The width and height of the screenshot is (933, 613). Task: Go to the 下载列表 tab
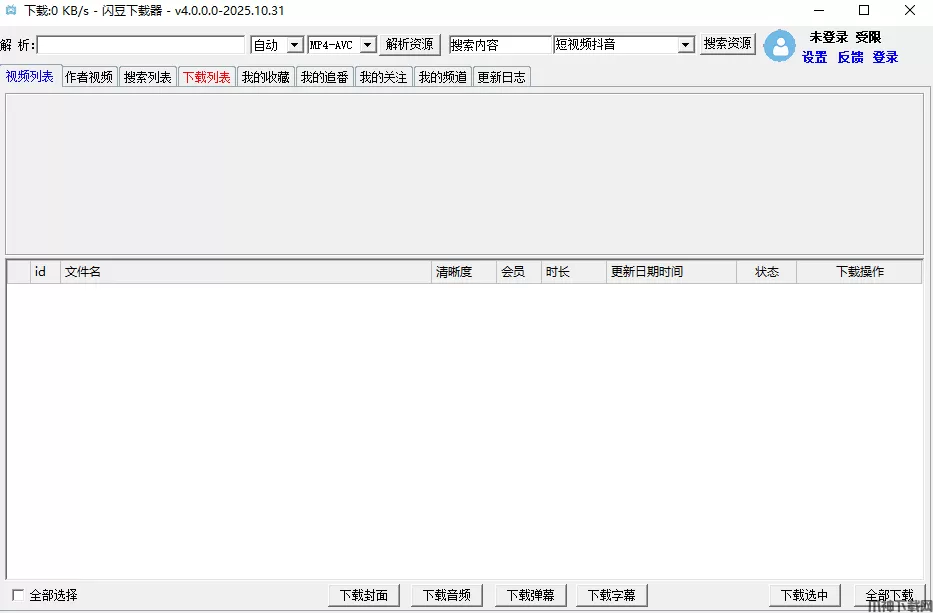click(206, 77)
